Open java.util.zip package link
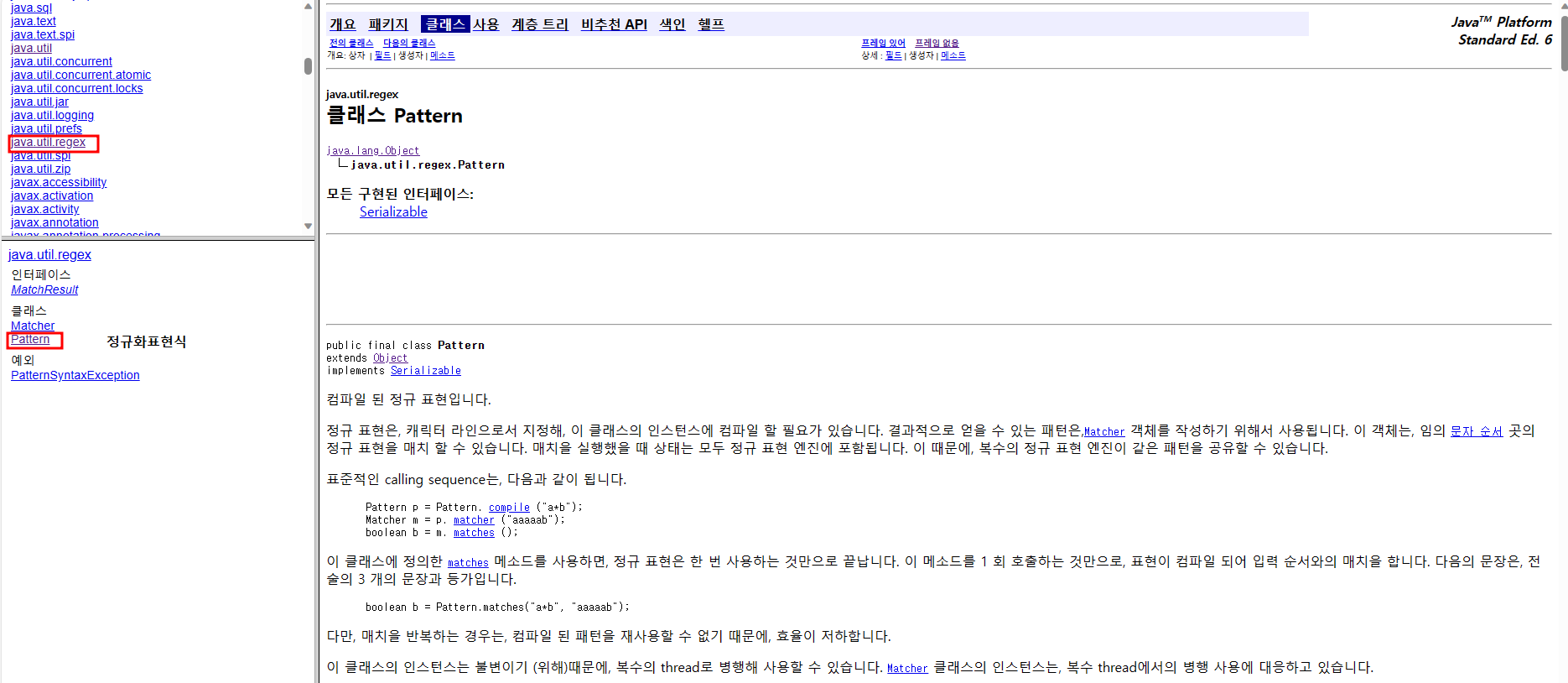Screen dimensions: 1568x683 40,169
